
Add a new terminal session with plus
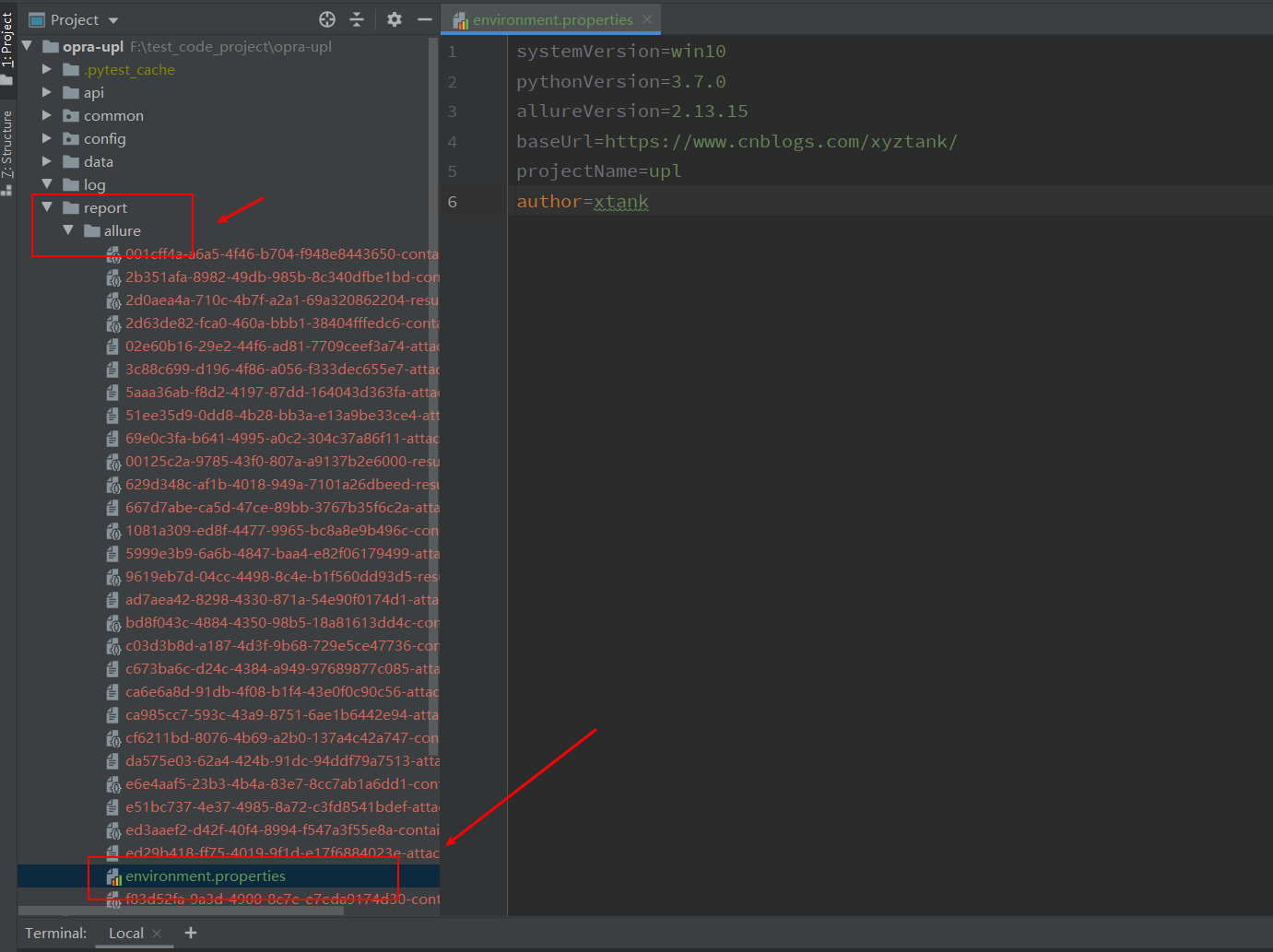pos(191,933)
